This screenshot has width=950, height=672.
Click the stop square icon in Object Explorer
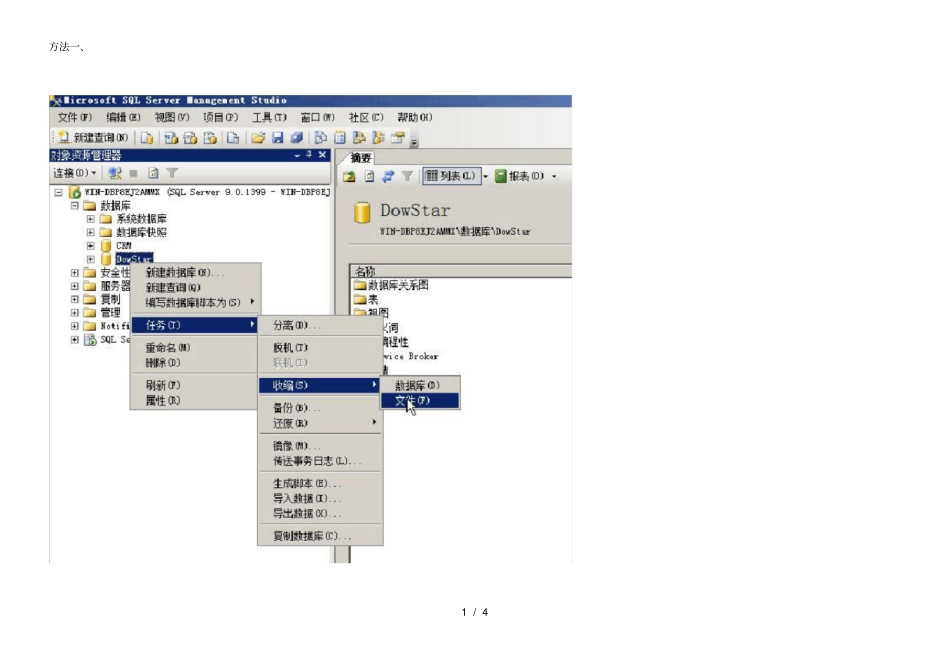point(133,173)
